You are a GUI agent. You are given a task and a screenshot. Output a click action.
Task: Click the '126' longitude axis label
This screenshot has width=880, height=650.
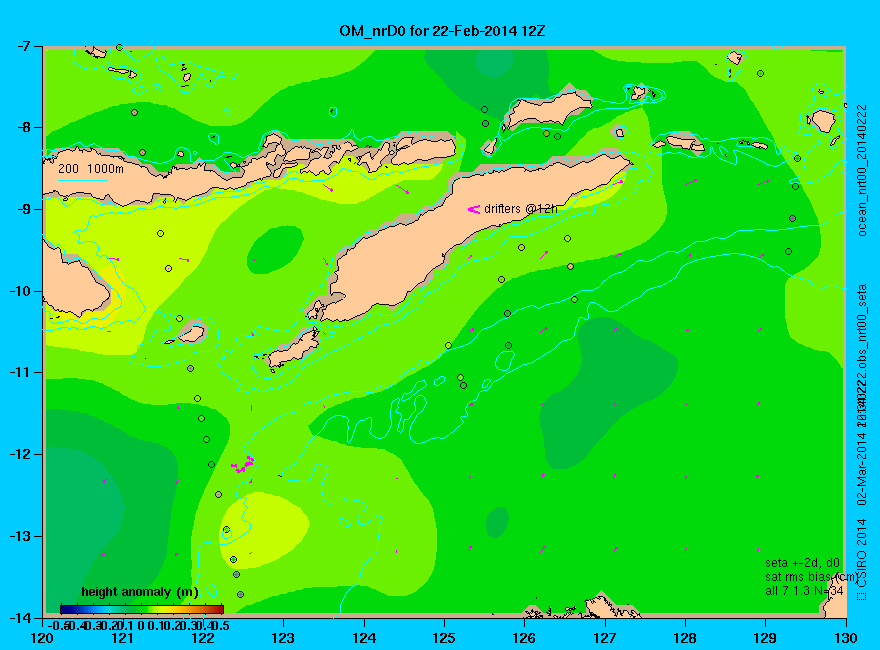click(525, 638)
